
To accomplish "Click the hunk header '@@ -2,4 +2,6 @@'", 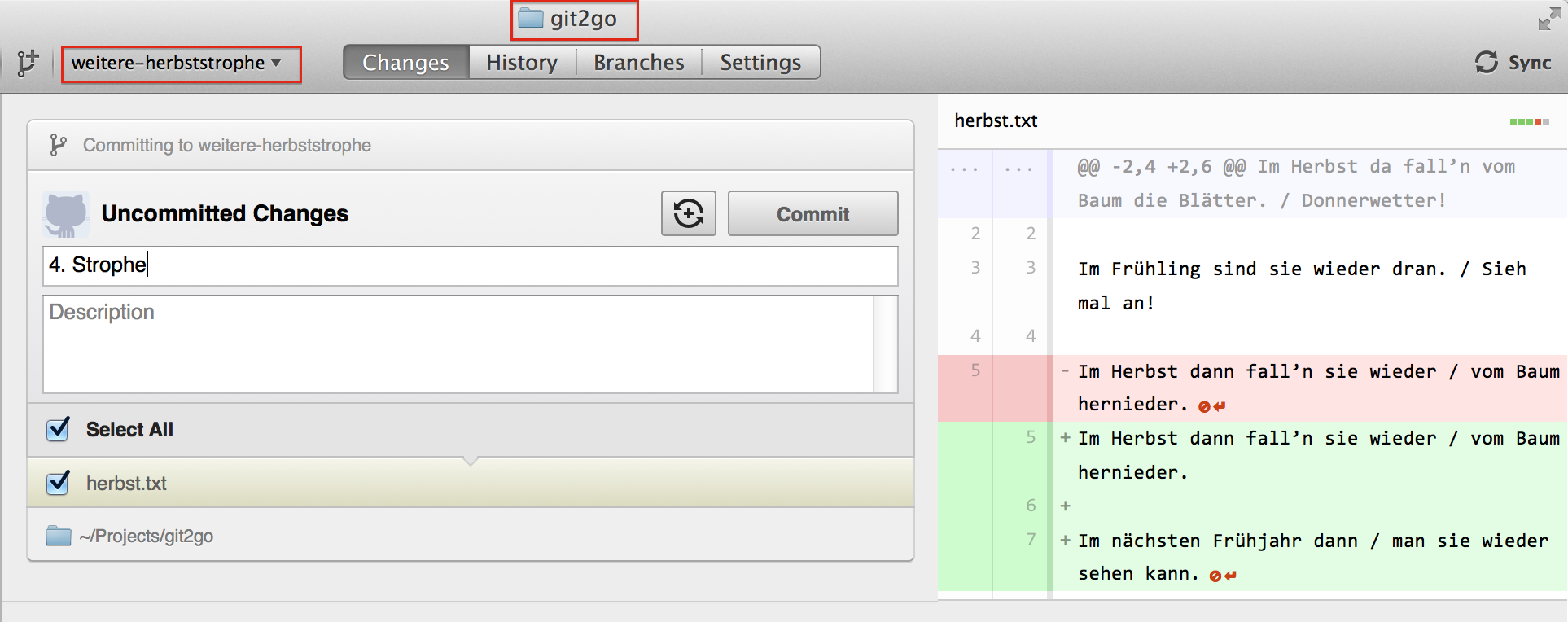I will 1162,167.
